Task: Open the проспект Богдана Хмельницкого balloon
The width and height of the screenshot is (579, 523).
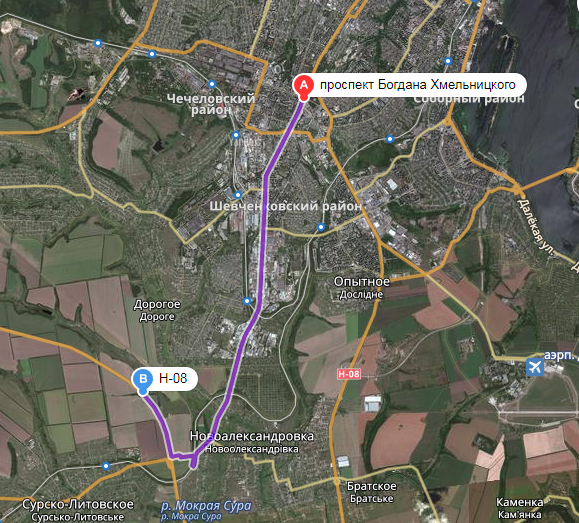Action: (410, 85)
